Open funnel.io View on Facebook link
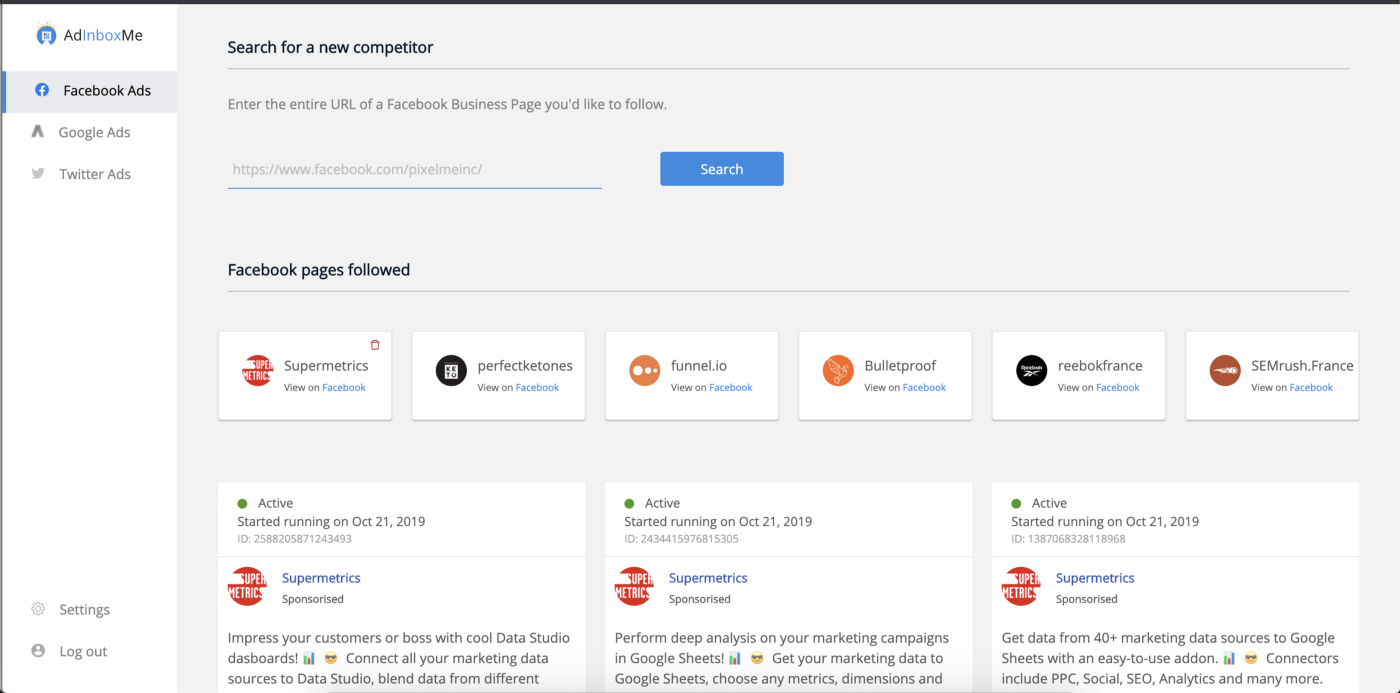 click(x=731, y=388)
